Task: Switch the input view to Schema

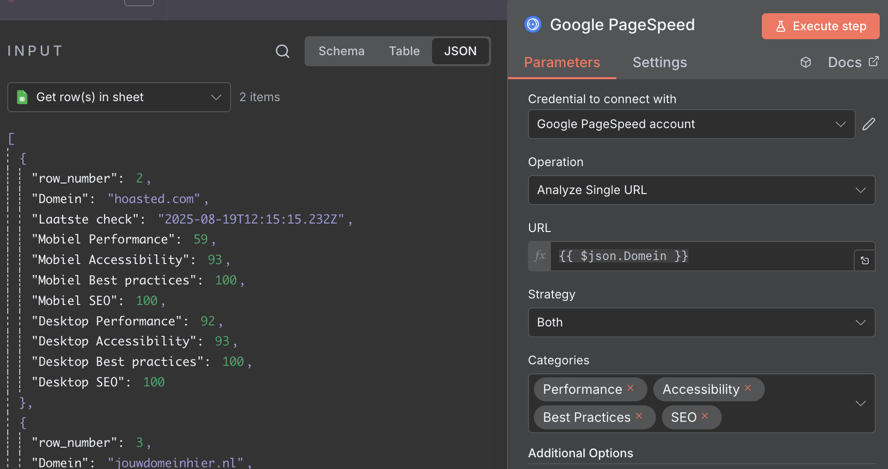Action: point(341,51)
